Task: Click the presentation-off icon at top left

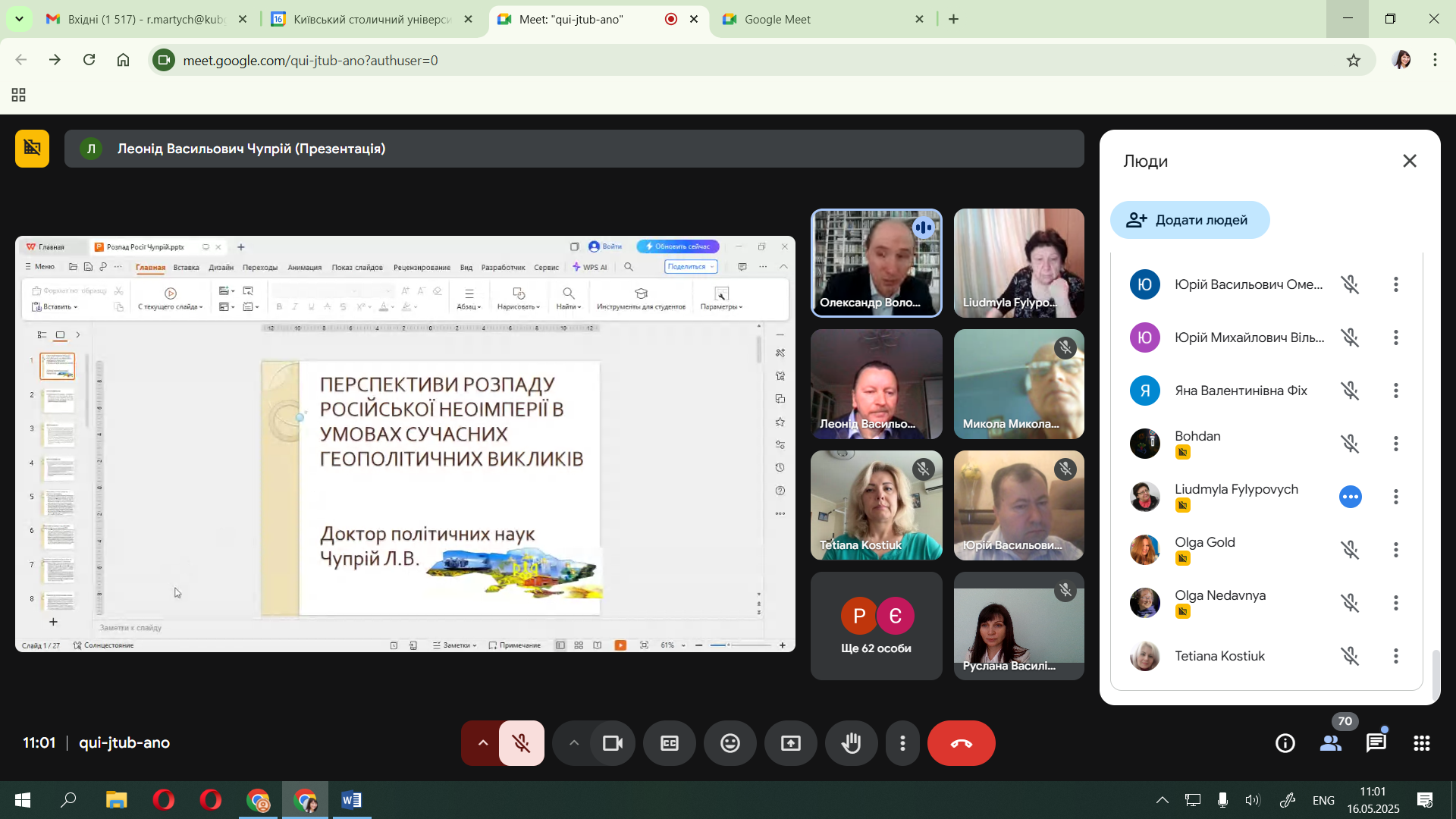Action: click(32, 148)
